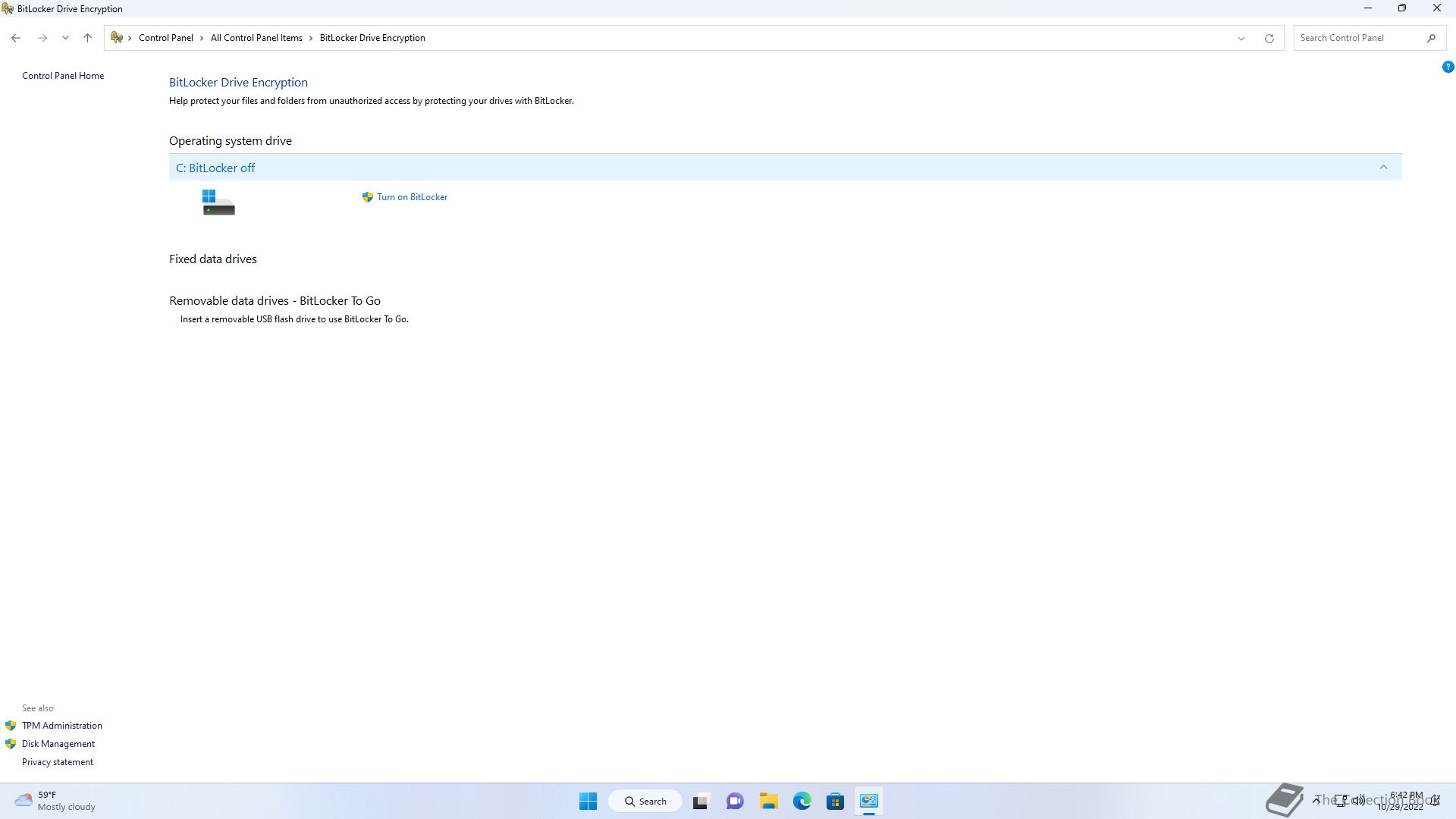This screenshot has height=819, width=1456.
Task: Open Control Panel Home
Action: pos(63,76)
